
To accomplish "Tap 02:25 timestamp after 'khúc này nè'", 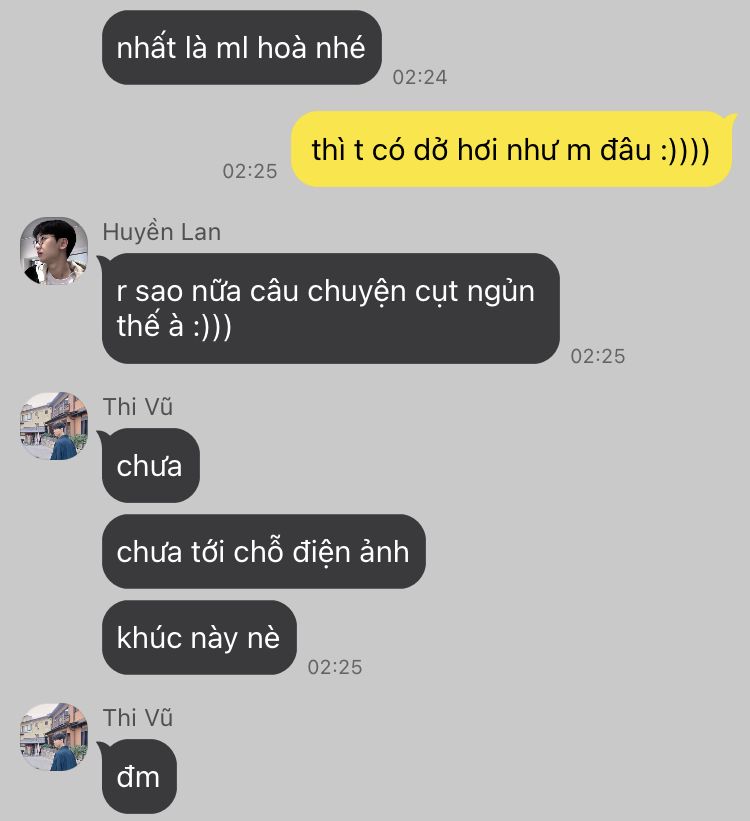I will click(x=335, y=668).
